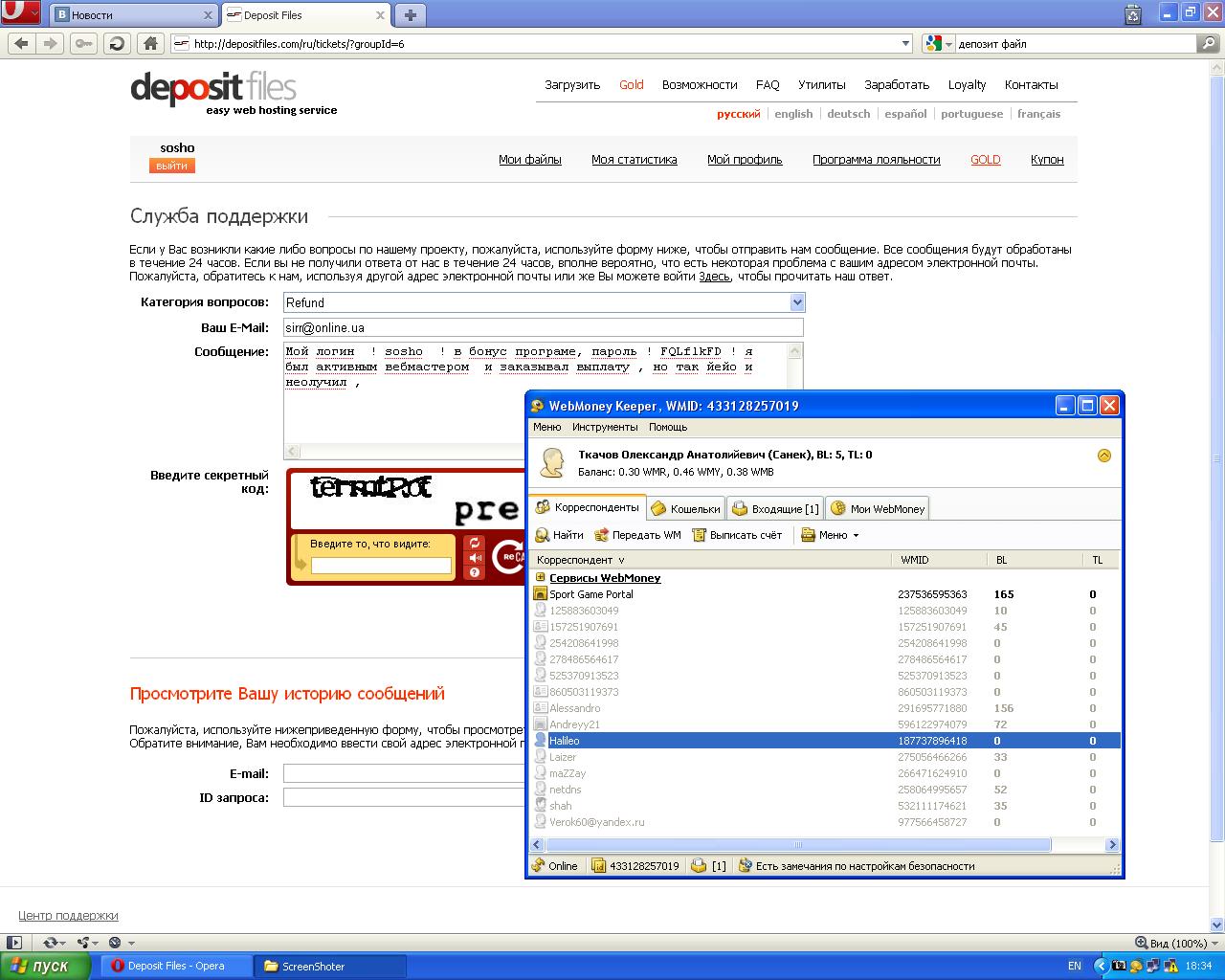Click the Online status indicator in WebMoney
The image size is (1225, 980).
click(554, 866)
